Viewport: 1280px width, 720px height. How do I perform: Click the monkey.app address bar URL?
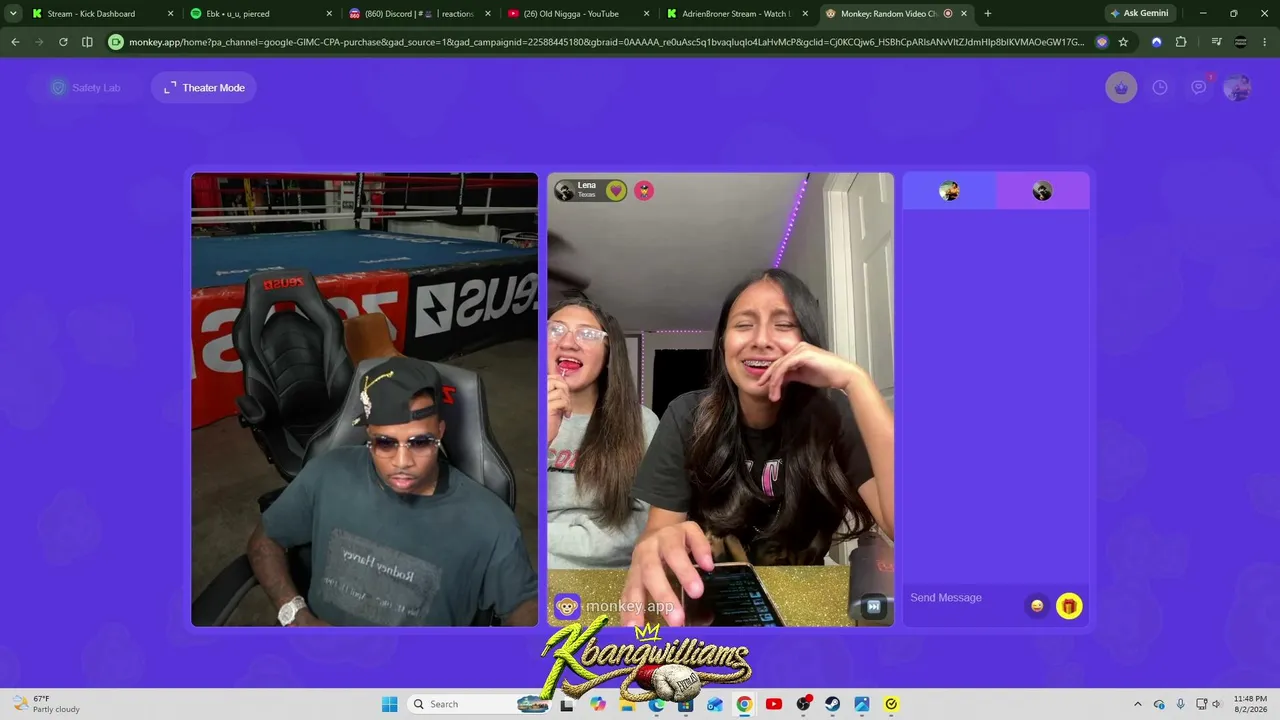pos(606,42)
